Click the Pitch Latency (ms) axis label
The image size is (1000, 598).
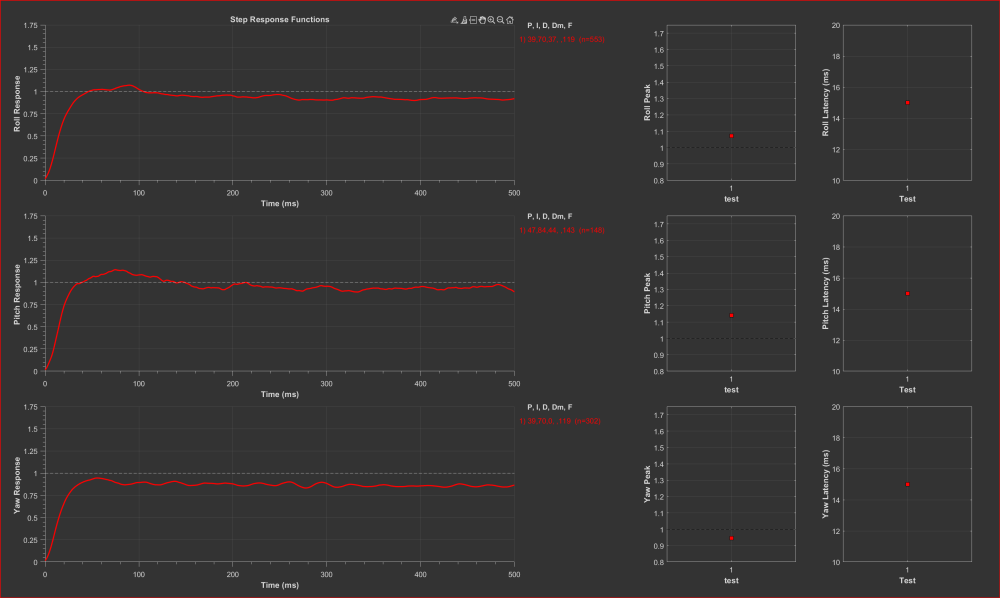point(826,294)
